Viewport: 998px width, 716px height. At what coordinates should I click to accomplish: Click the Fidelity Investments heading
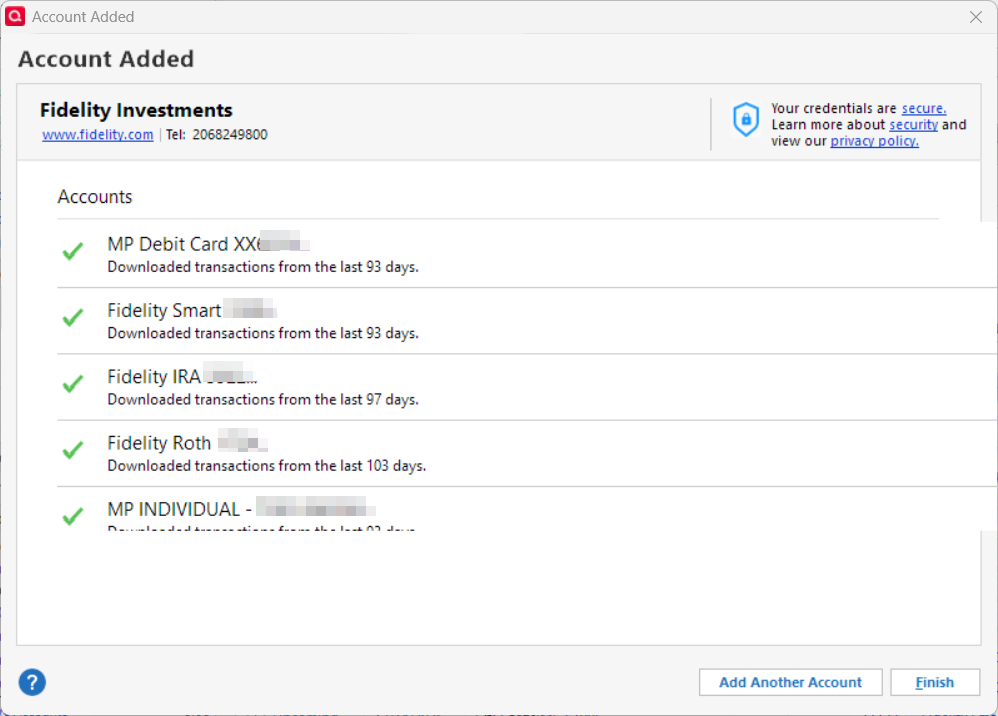pyautogui.click(x=136, y=110)
